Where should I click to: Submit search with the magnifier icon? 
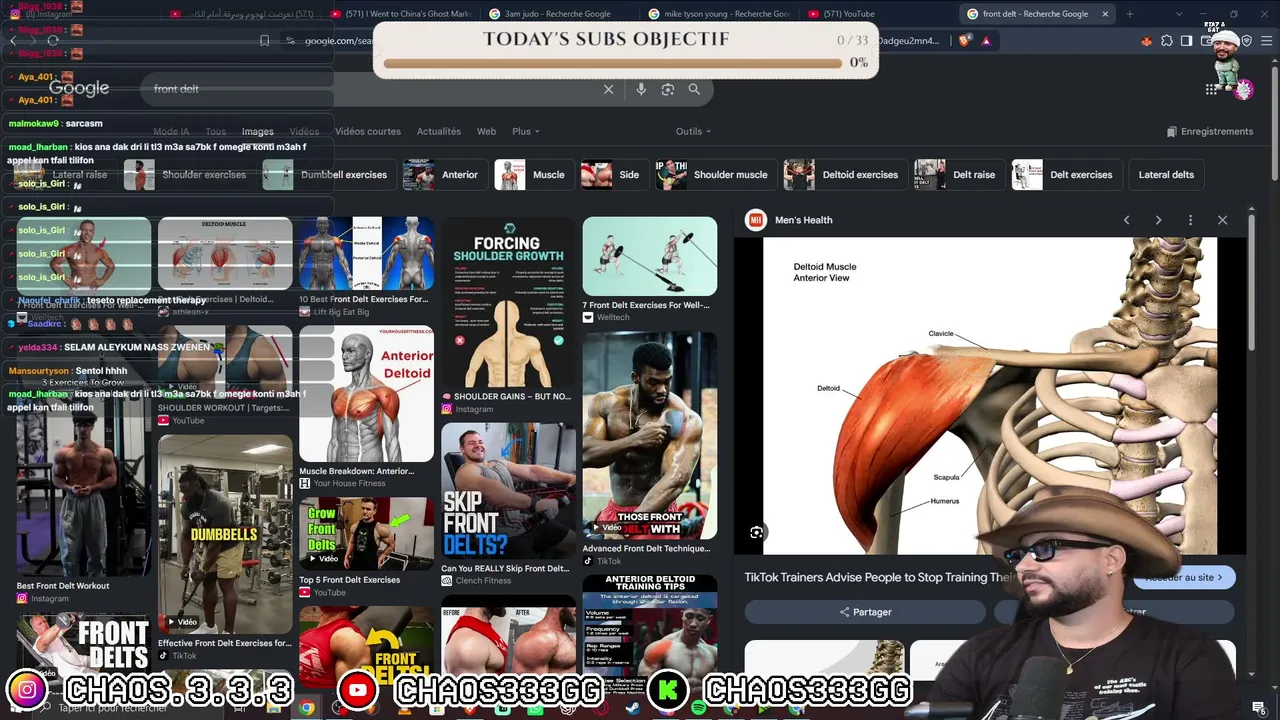click(x=694, y=89)
